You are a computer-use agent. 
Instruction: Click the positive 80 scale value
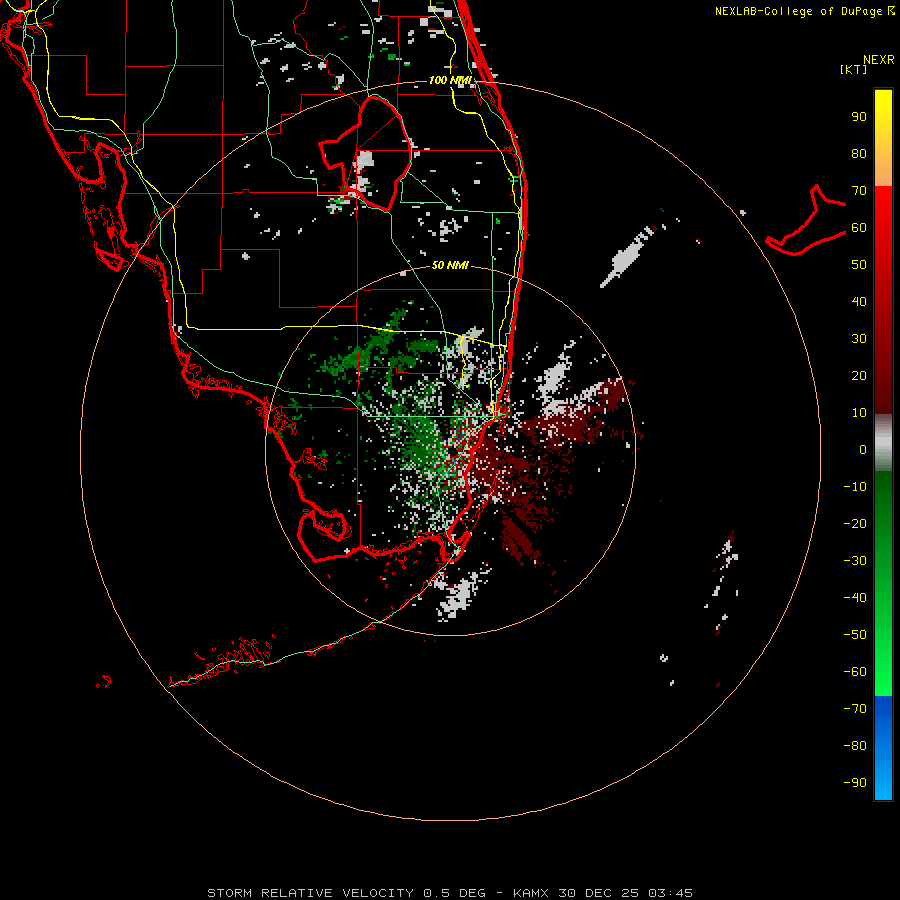tap(859, 154)
